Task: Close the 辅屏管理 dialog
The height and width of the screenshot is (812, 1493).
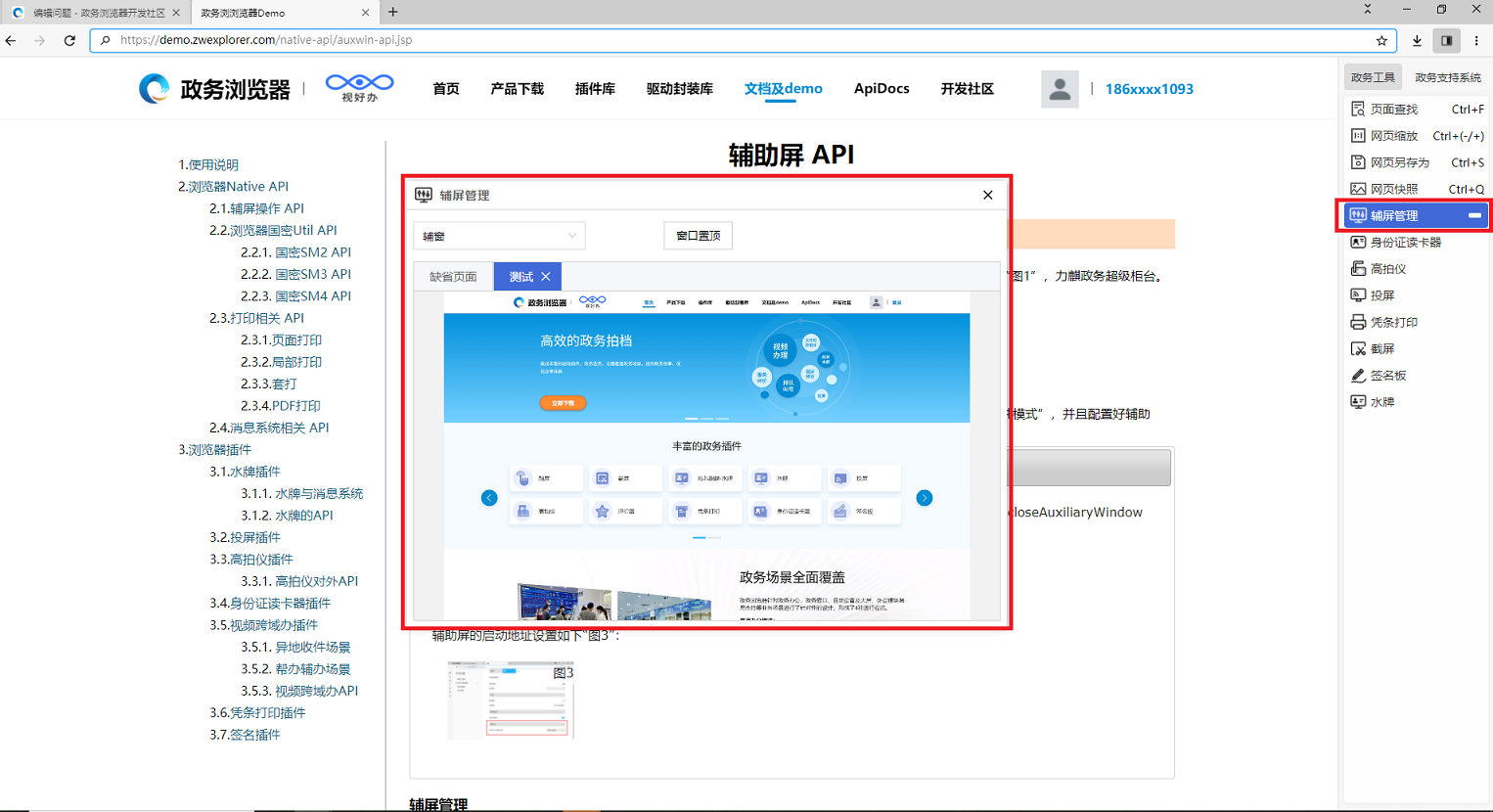Action: click(987, 195)
